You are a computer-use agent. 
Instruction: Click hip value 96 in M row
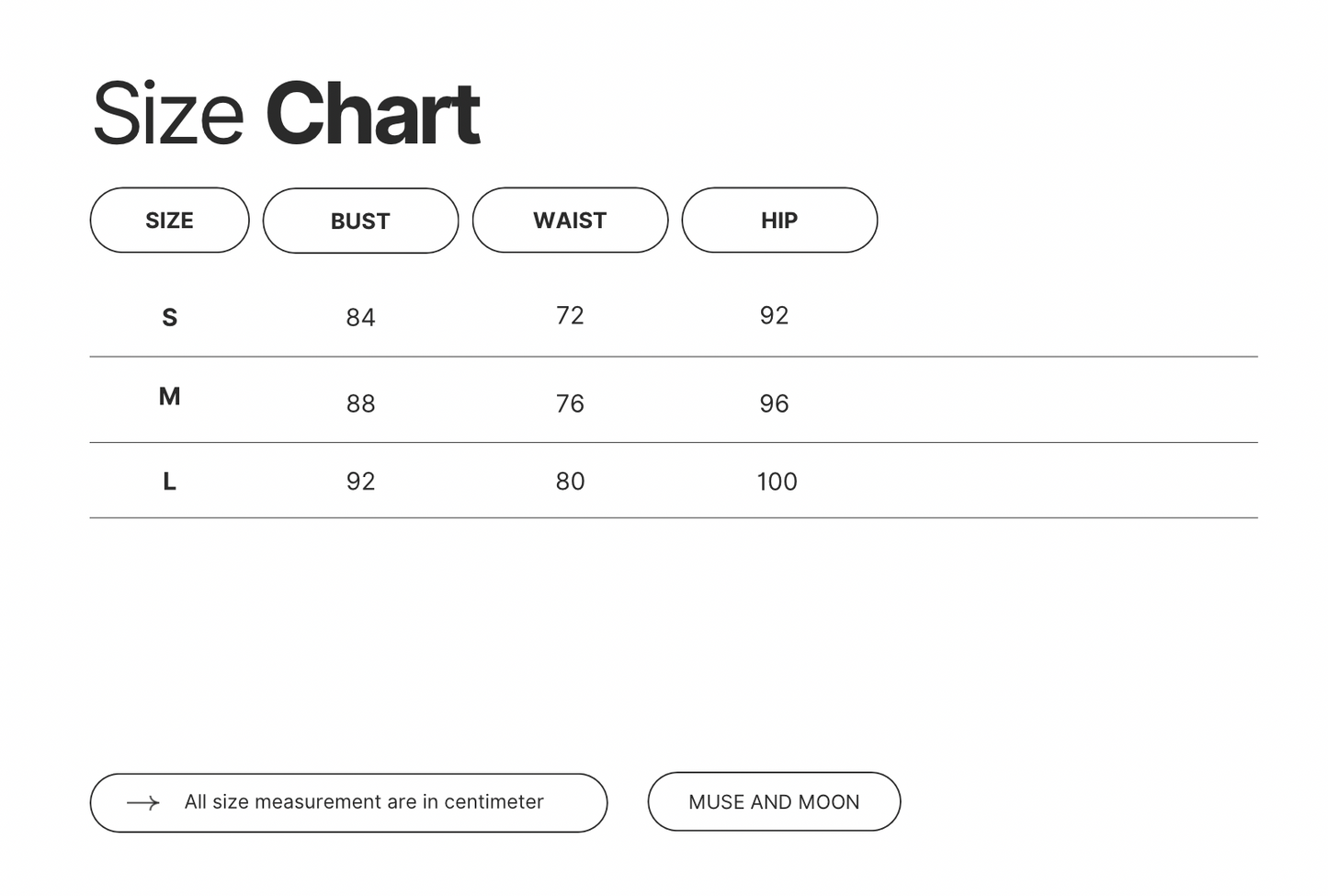click(774, 404)
